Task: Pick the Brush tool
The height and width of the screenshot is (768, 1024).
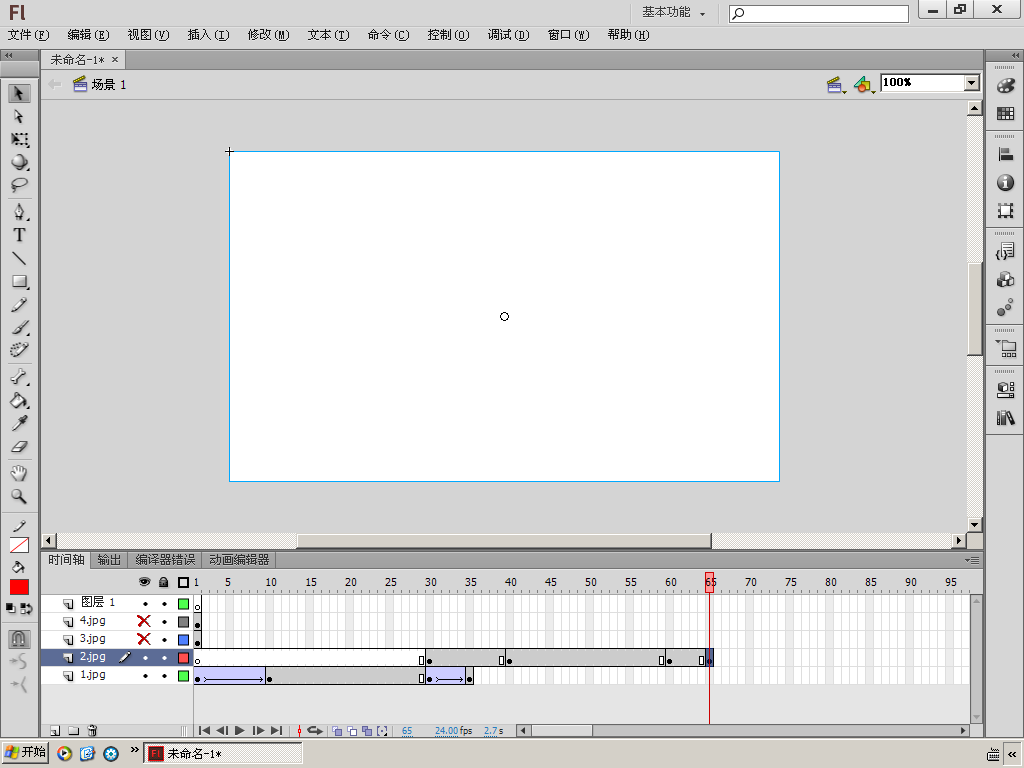Action: point(19,327)
